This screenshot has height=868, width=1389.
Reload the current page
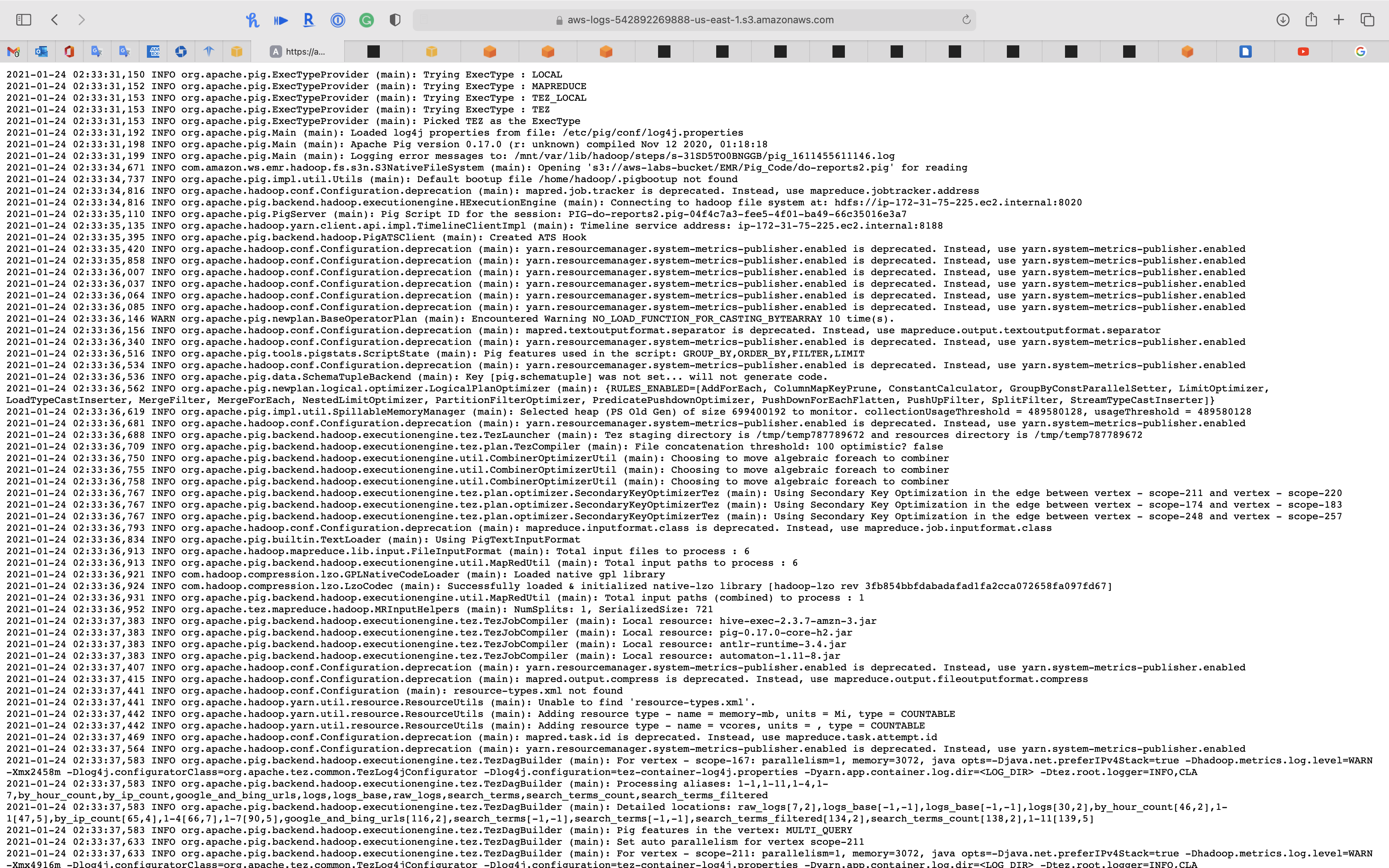tap(966, 20)
